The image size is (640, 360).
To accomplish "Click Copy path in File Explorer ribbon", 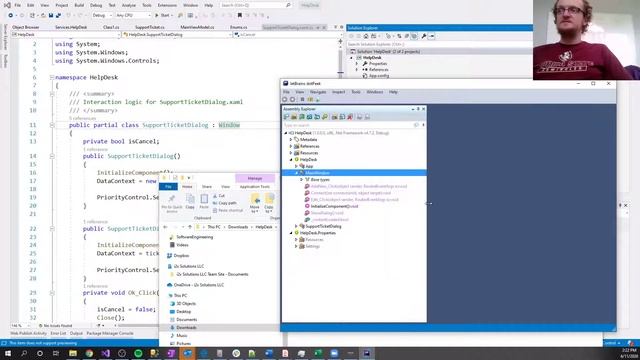I will (224, 203).
